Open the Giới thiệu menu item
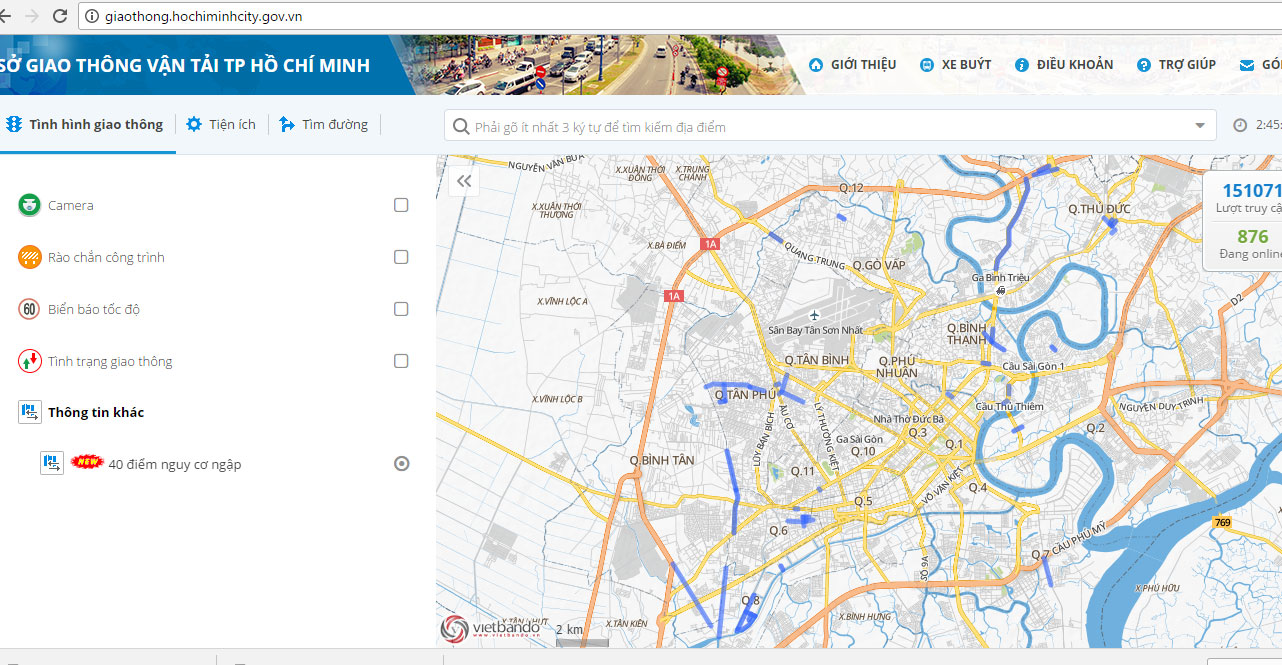This screenshot has height=665, width=1282. pos(852,64)
